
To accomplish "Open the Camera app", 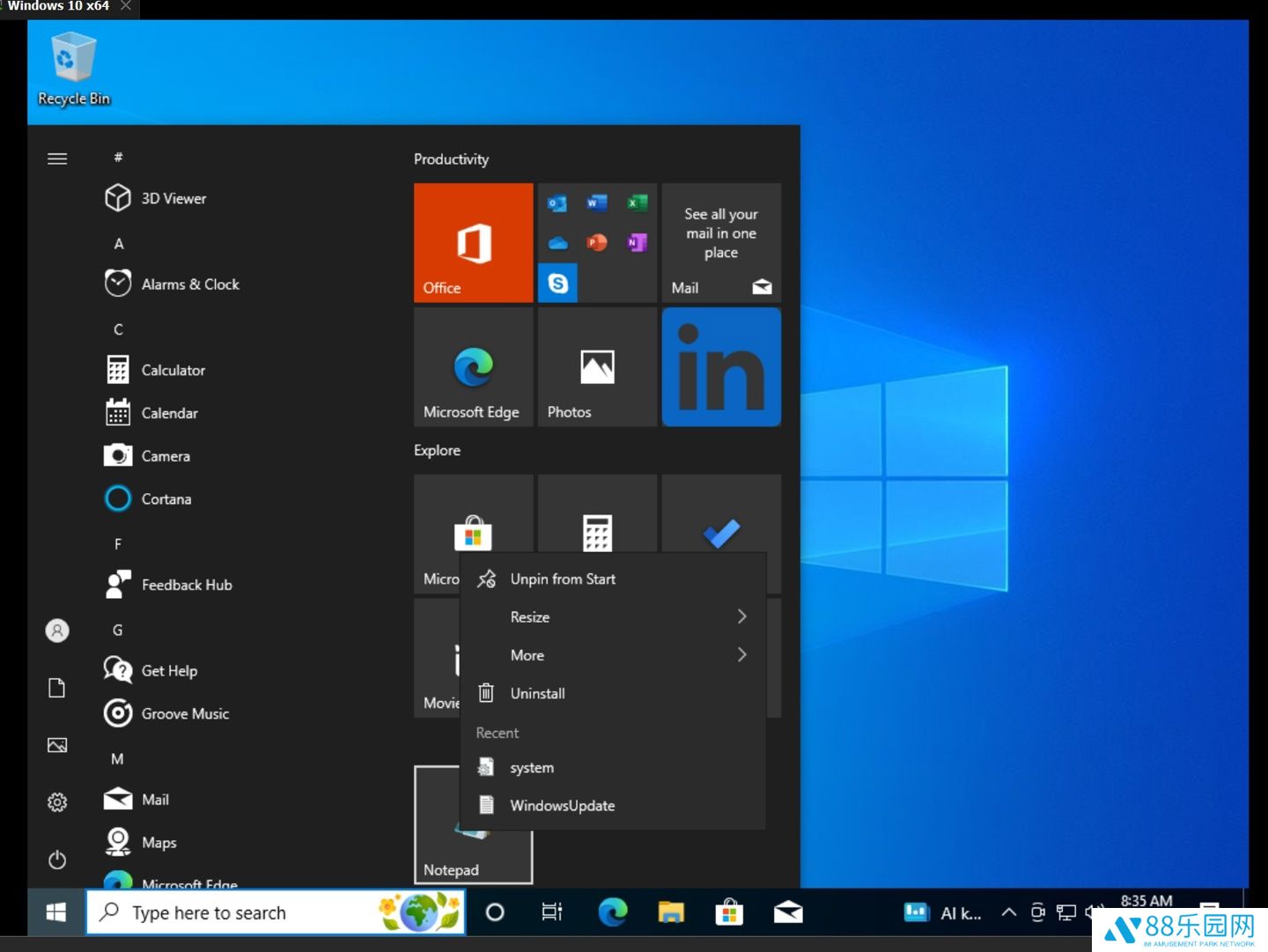I will [166, 455].
